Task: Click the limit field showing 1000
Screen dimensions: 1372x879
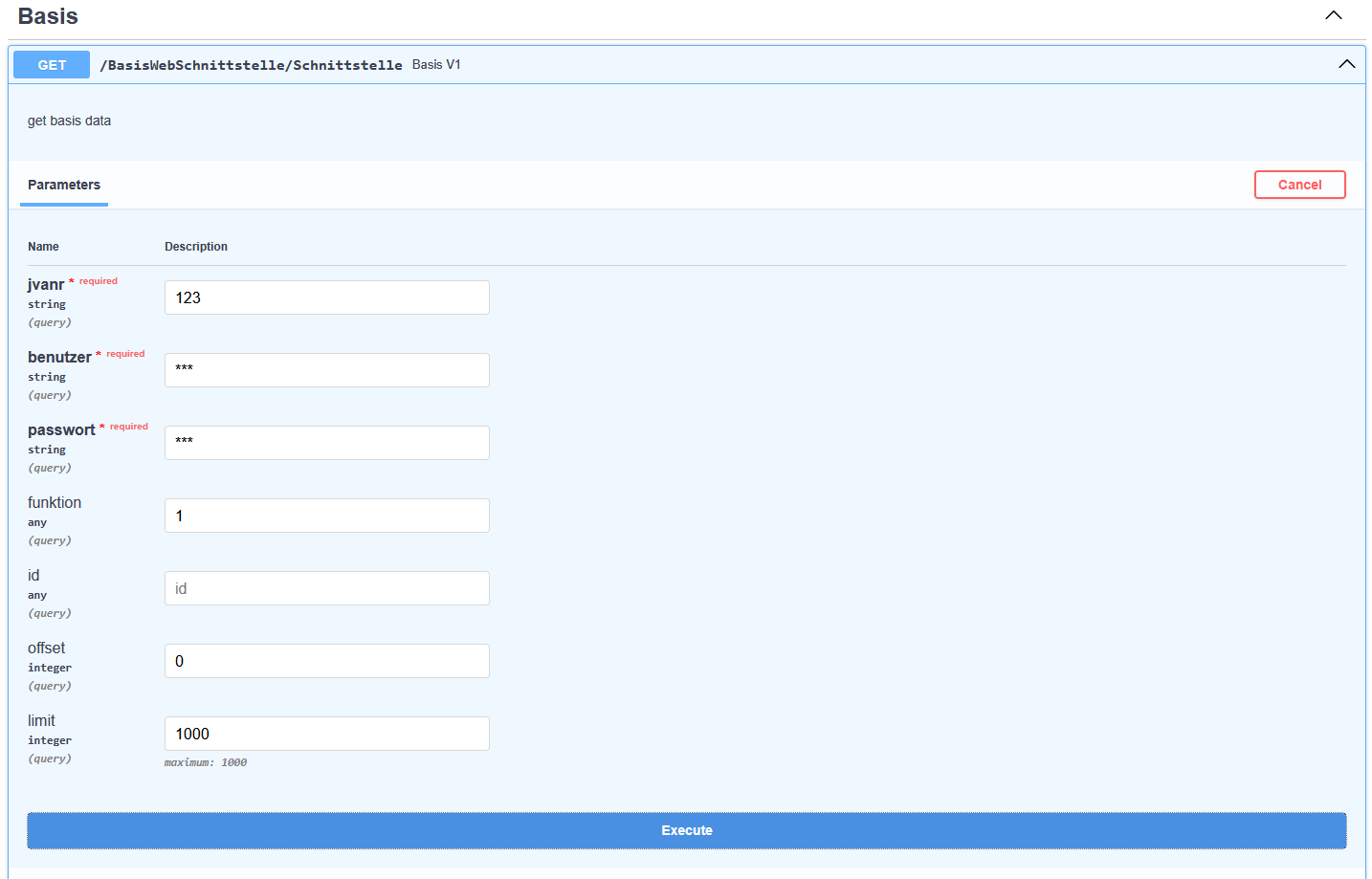Action: pyautogui.click(x=326, y=734)
